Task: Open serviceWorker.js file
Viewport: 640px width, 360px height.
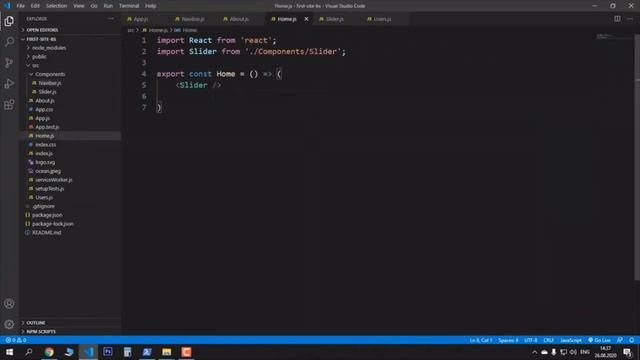Action: click(x=53, y=180)
